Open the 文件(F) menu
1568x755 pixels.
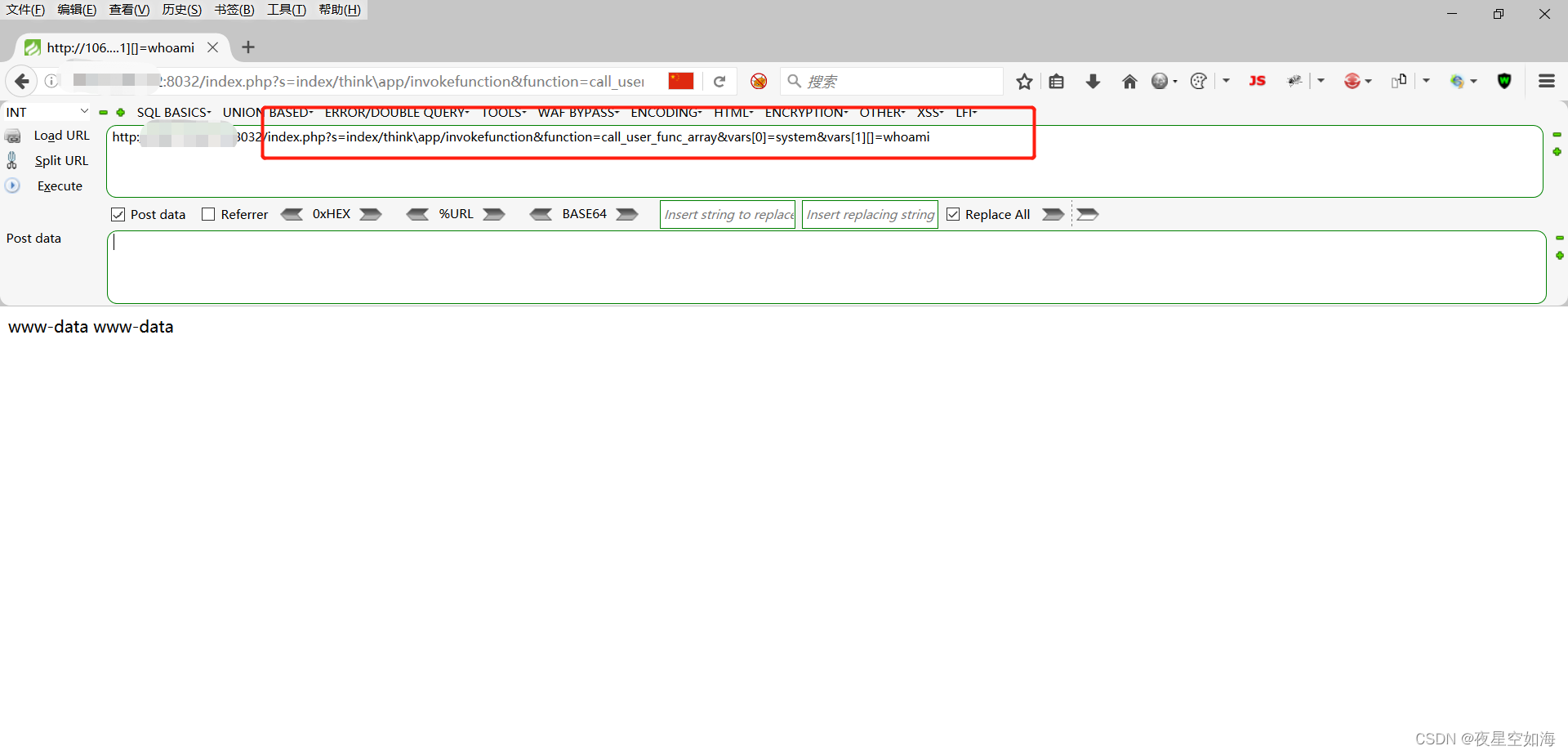pos(25,10)
